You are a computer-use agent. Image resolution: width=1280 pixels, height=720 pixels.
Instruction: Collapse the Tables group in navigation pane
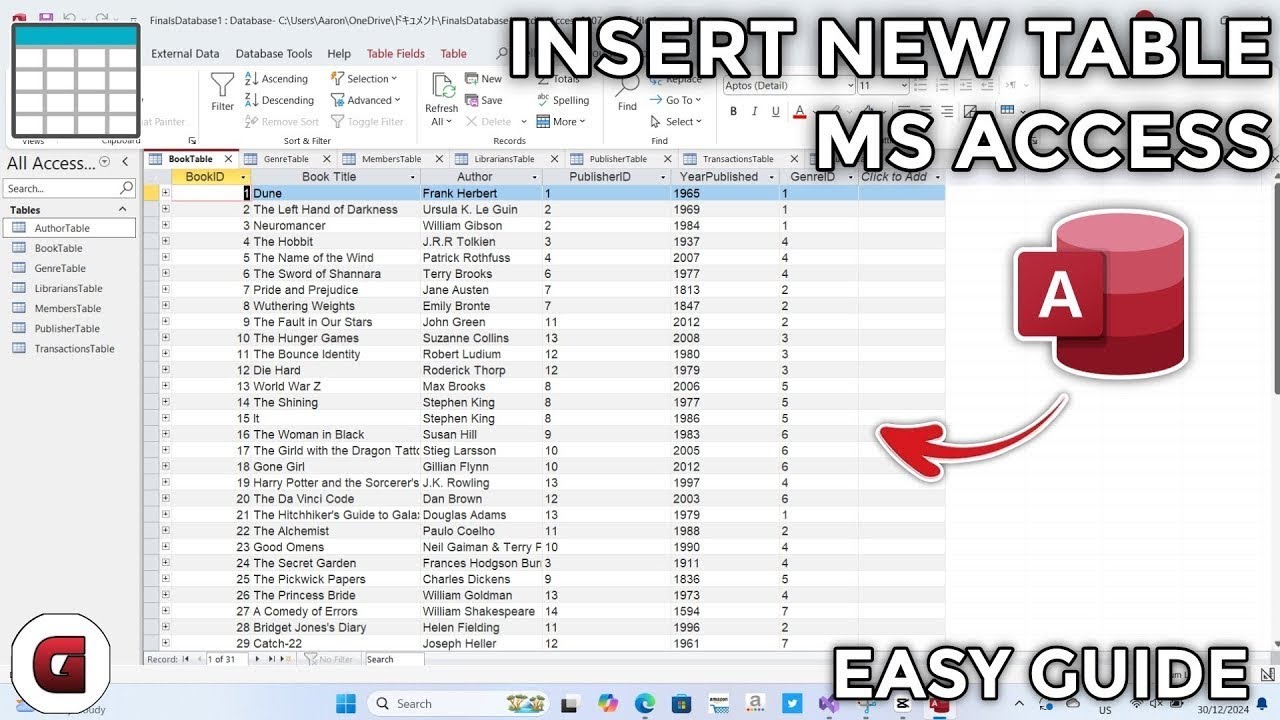[123, 210]
